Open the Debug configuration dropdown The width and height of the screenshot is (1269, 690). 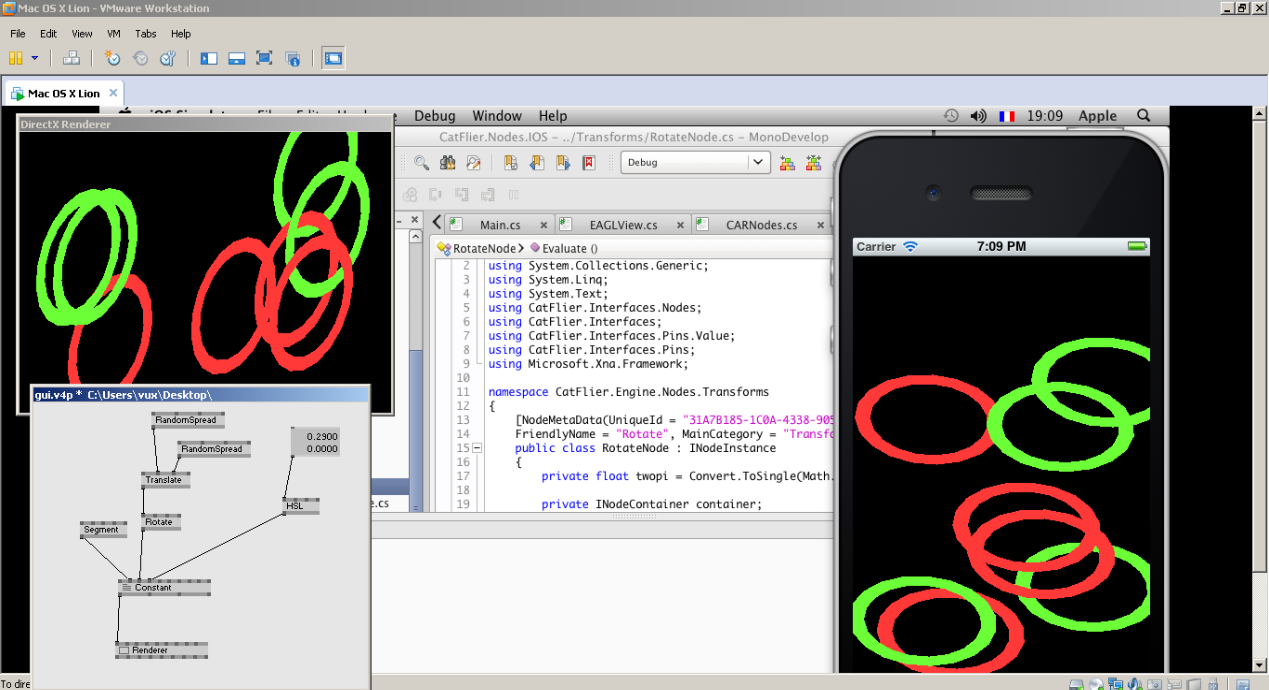[759, 162]
